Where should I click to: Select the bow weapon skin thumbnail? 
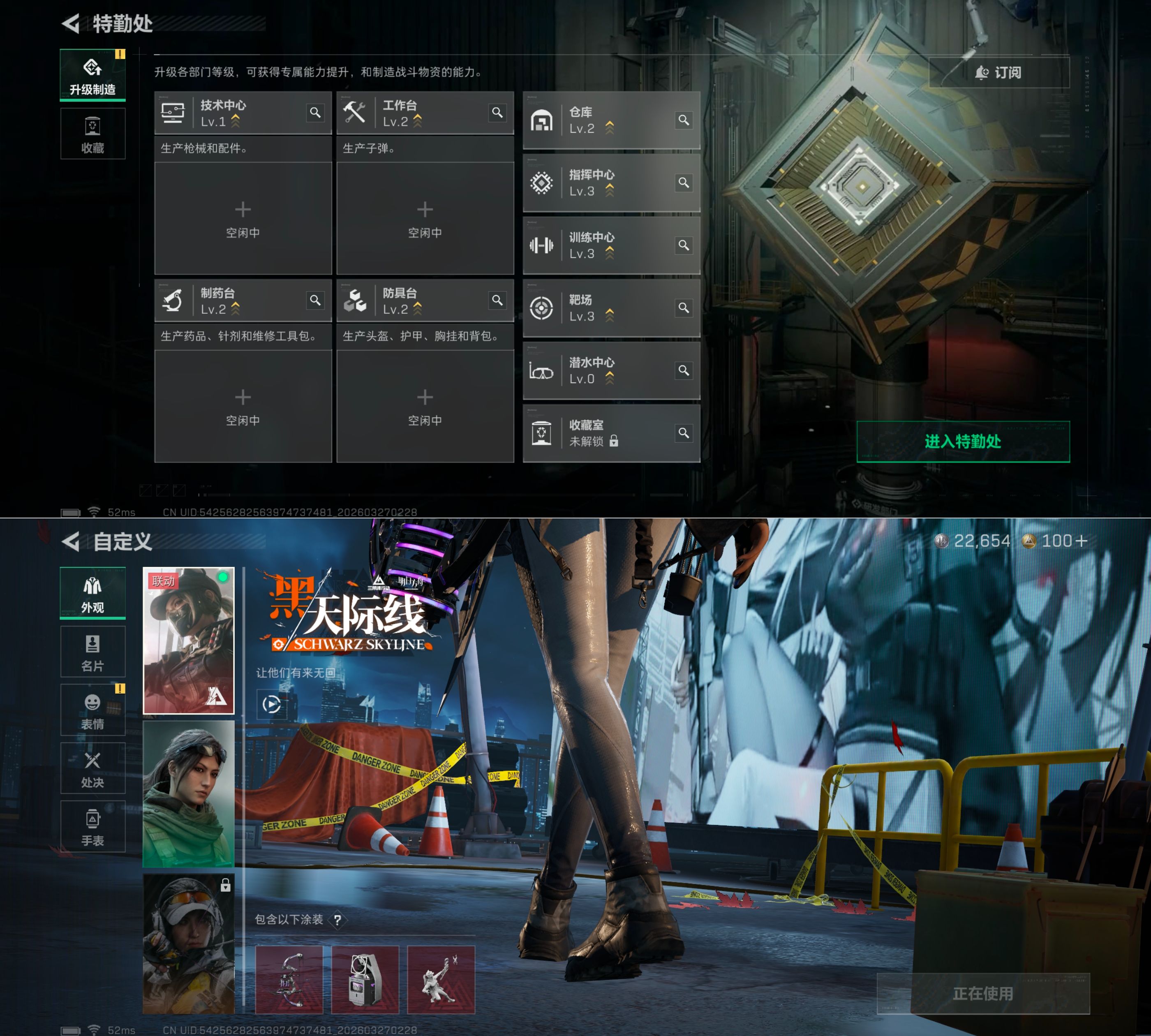point(289,980)
